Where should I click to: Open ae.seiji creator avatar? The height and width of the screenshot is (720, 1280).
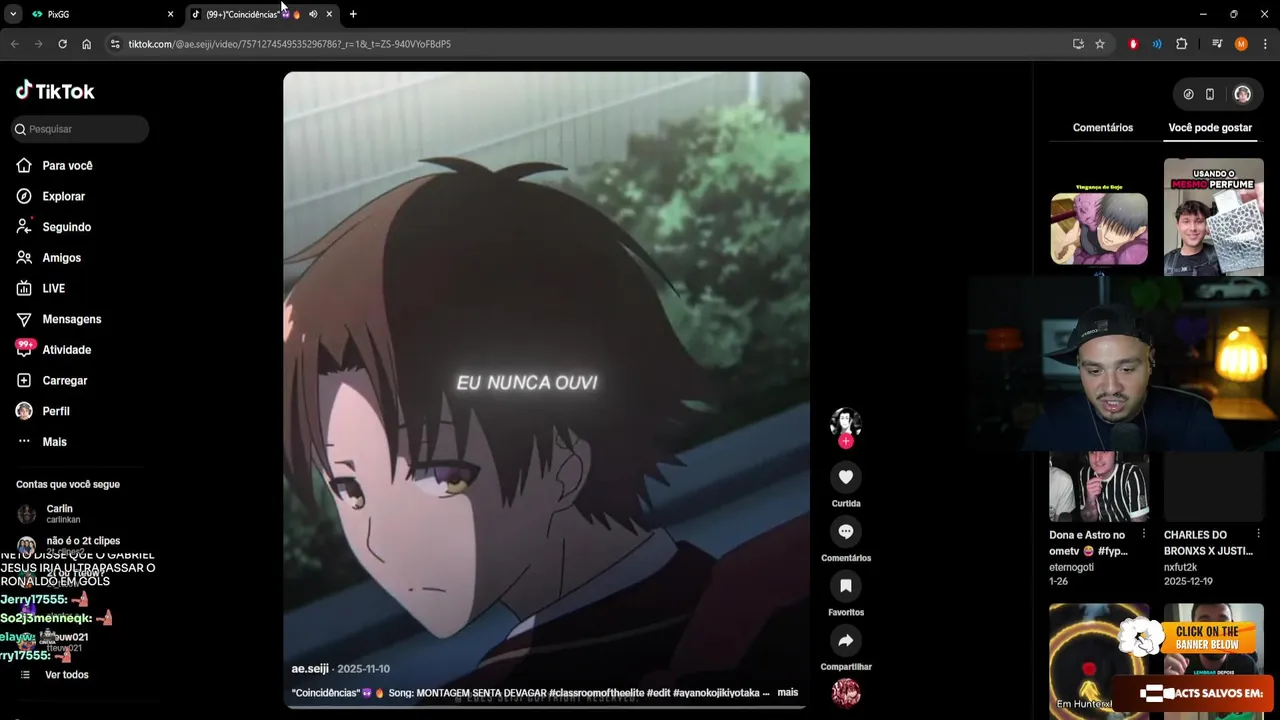846,423
